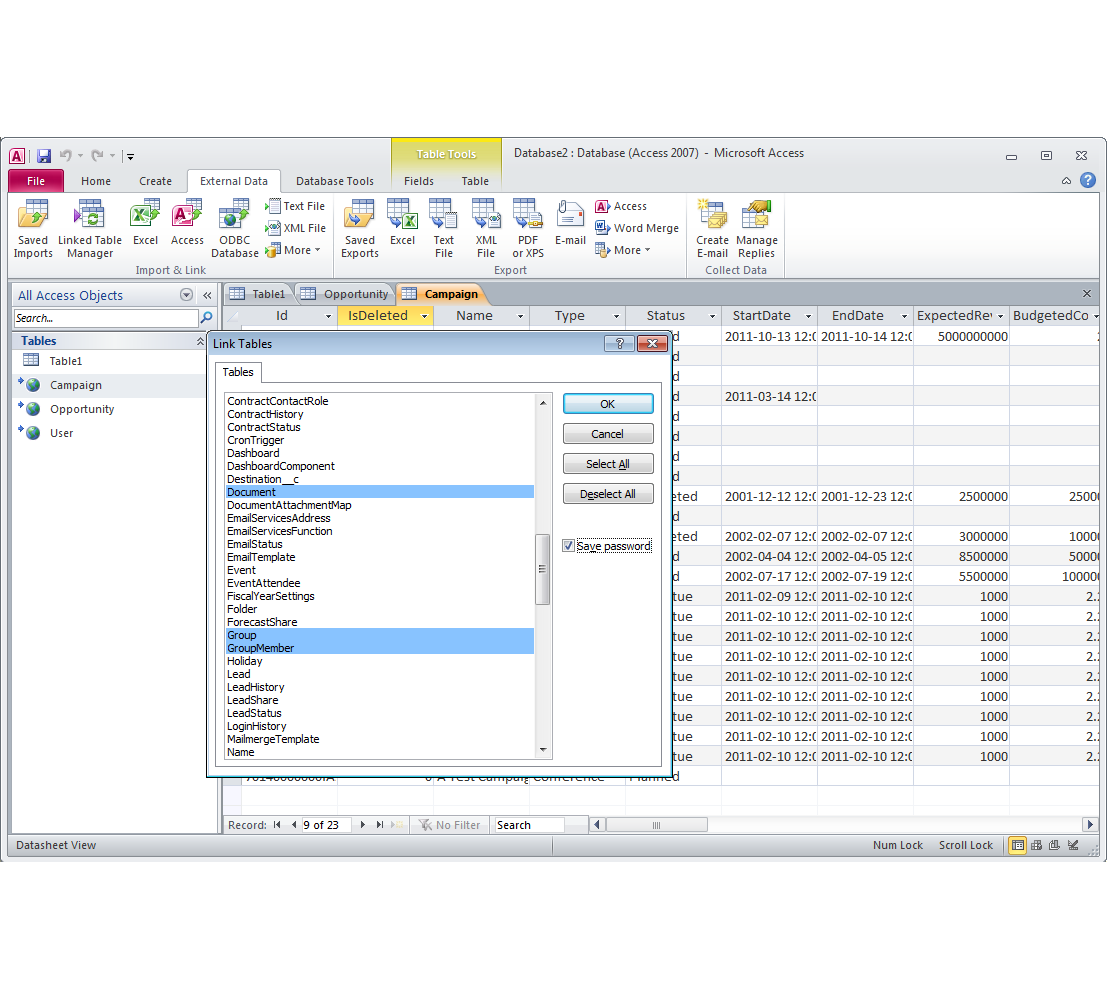Switch to Create ribbon tab
This screenshot has height=1000, width=1107.
click(x=155, y=181)
